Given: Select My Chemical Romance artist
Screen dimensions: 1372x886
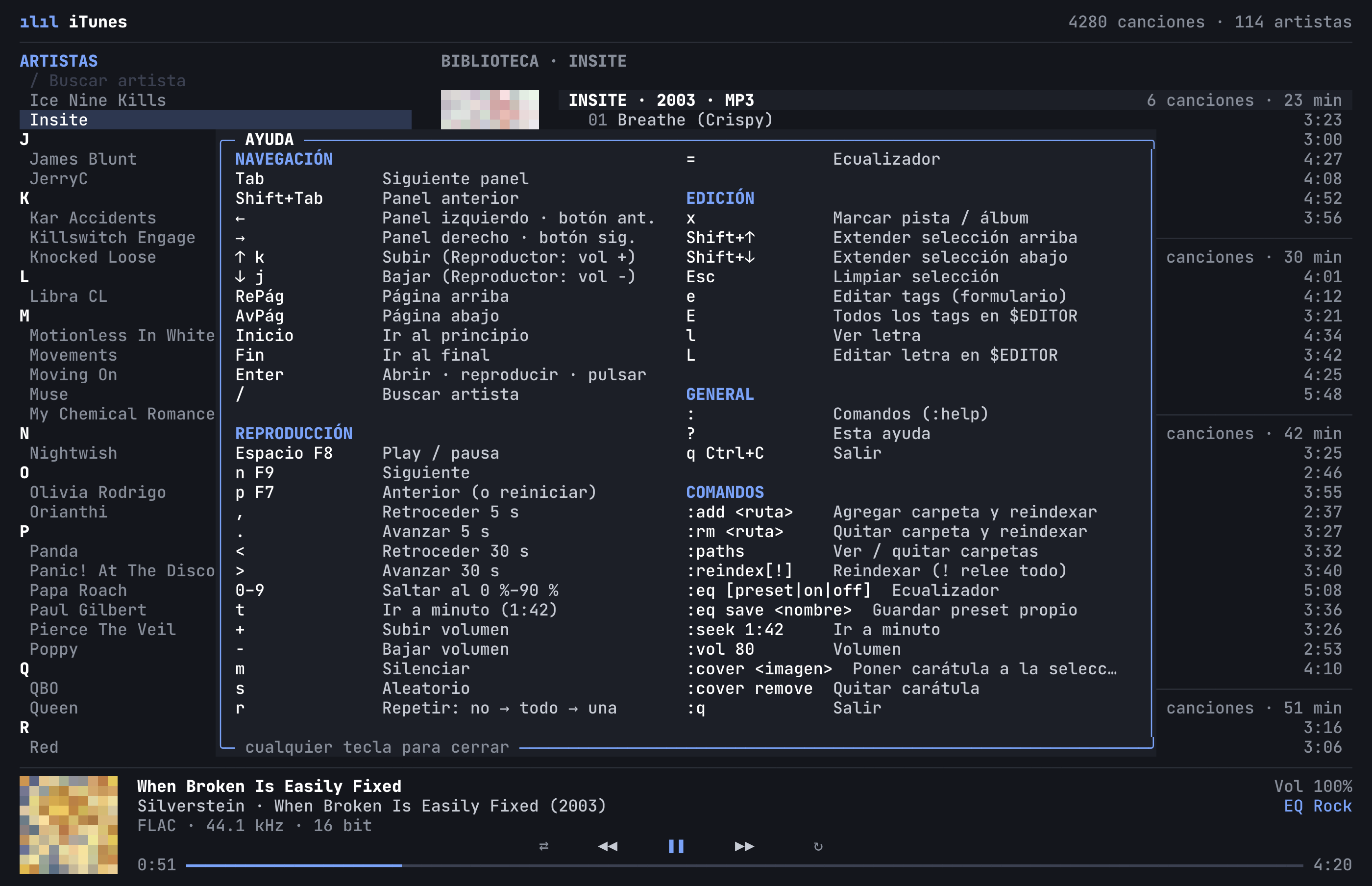Looking at the screenshot, I should pos(122,414).
